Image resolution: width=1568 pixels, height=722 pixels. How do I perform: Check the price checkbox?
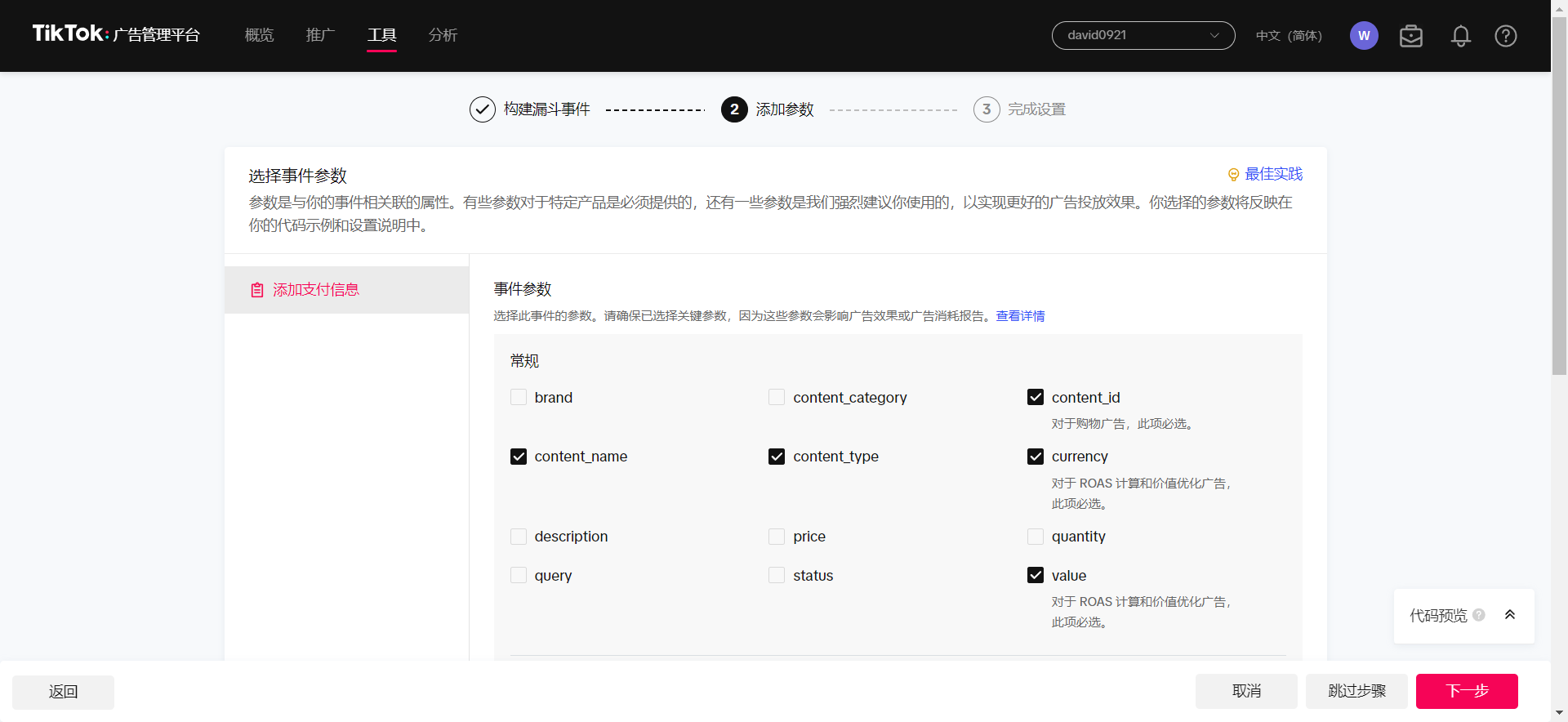click(x=777, y=537)
